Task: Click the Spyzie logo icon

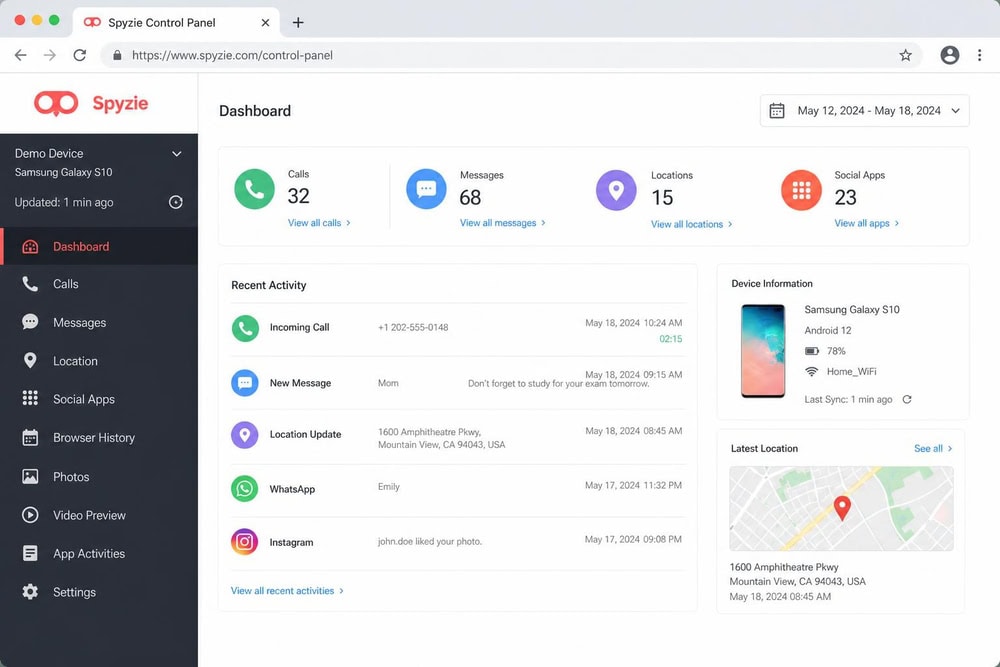Action: pyautogui.click(x=56, y=103)
